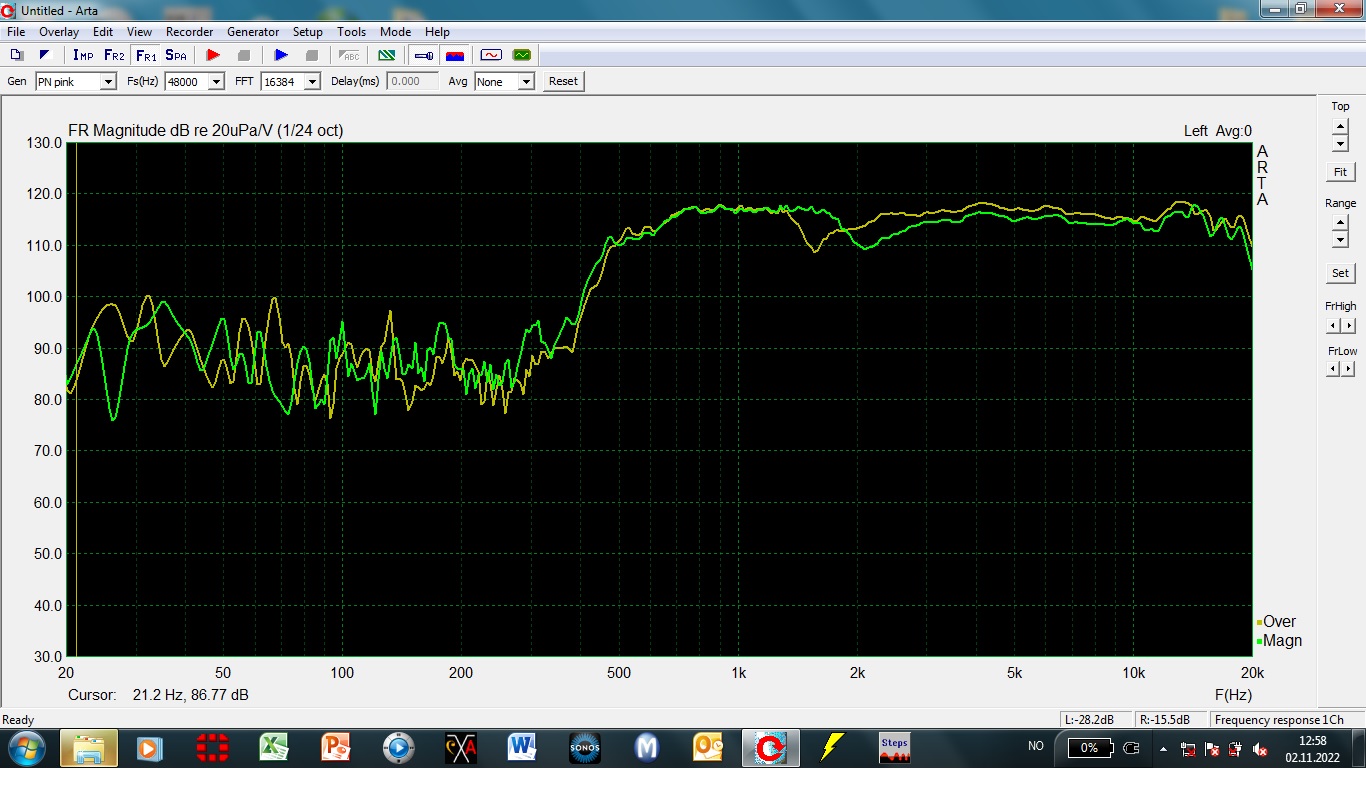Open the Setup menu
1366x800 pixels.
click(308, 32)
